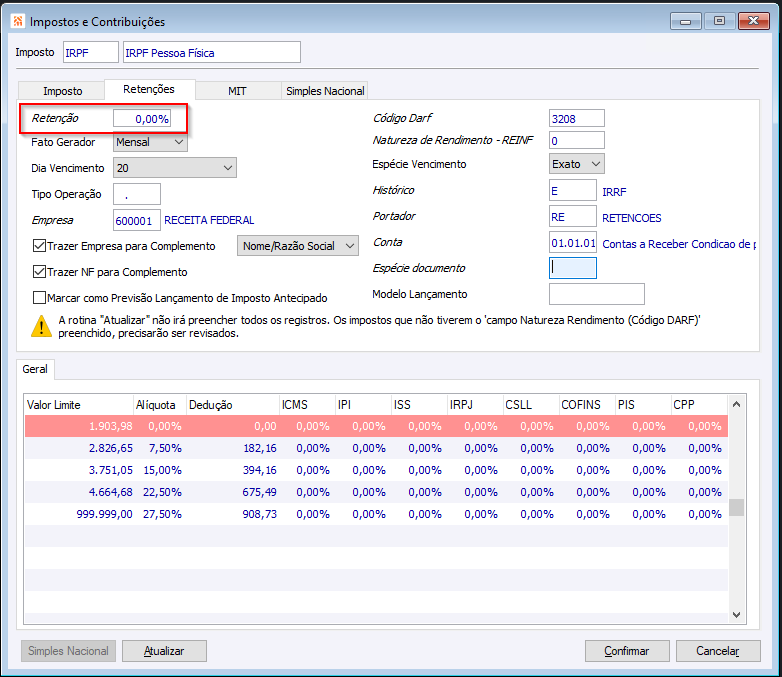782x677 pixels.
Task: Switch to the Simples Nacional tab
Action: pyautogui.click(x=325, y=91)
